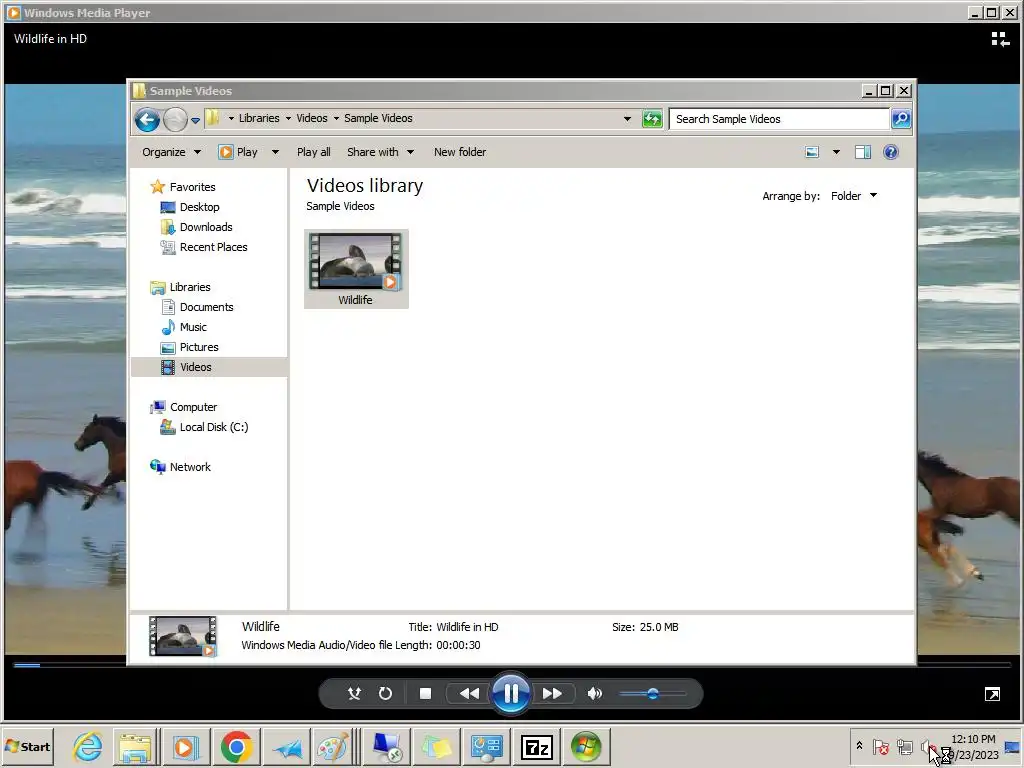View full screen in Media Player
Image resolution: width=1024 pixels, height=768 pixels.
[x=992, y=694]
